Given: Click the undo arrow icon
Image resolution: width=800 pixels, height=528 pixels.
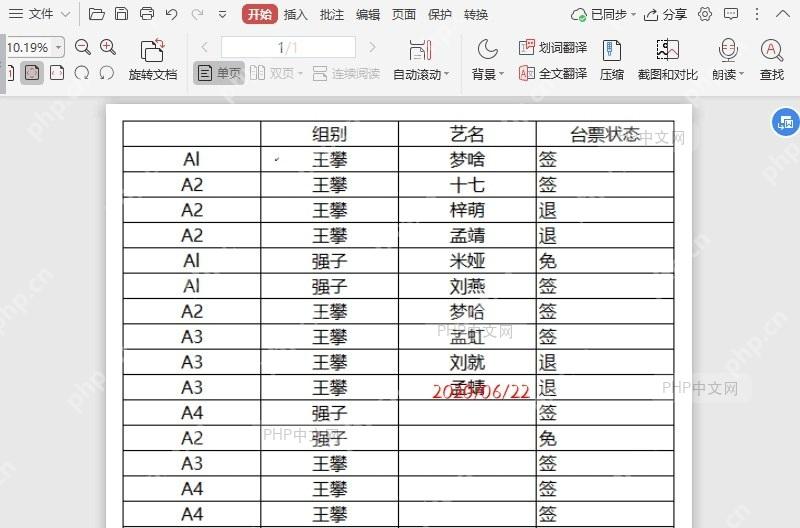Looking at the screenshot, I should coord(172,14).
